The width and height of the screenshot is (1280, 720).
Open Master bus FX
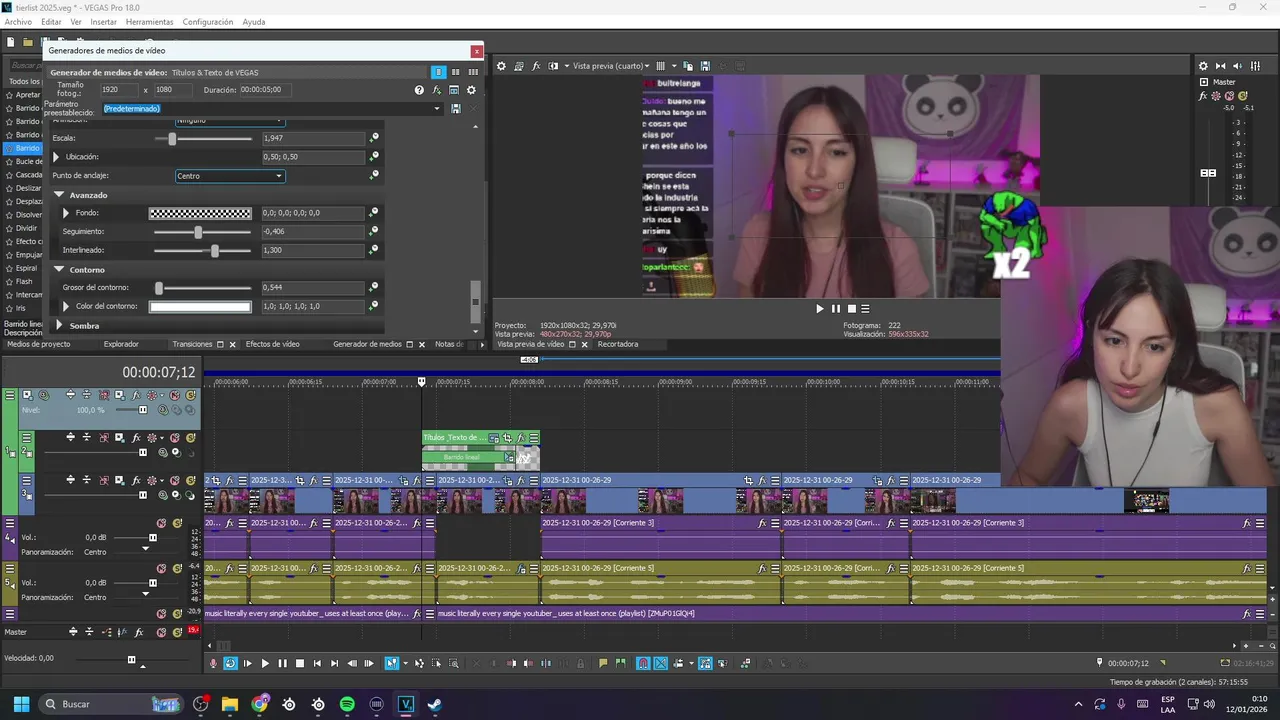1203,96
